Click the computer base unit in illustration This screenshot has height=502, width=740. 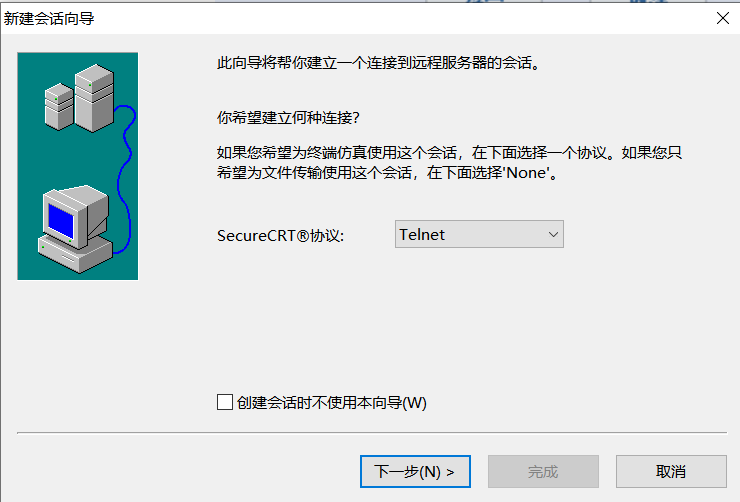[x=76, y=254]
